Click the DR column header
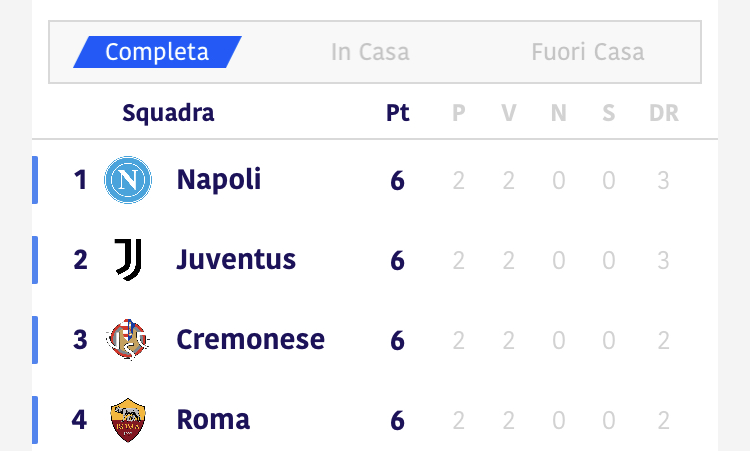 [664, 113]
